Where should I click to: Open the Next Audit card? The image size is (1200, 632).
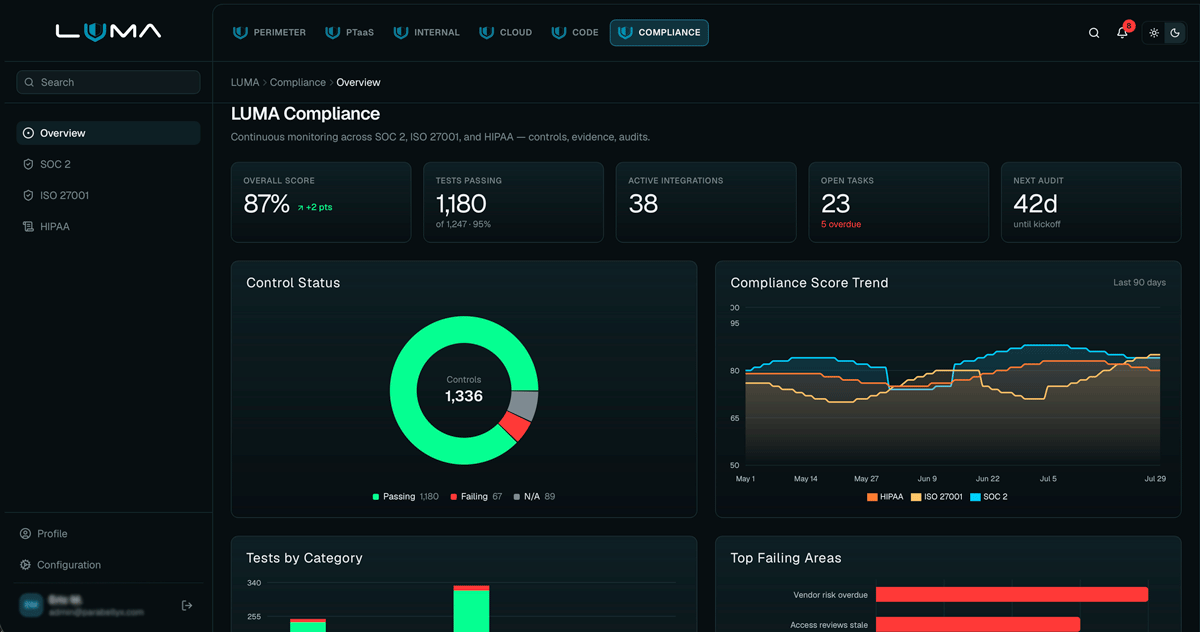coord(1091,202)
